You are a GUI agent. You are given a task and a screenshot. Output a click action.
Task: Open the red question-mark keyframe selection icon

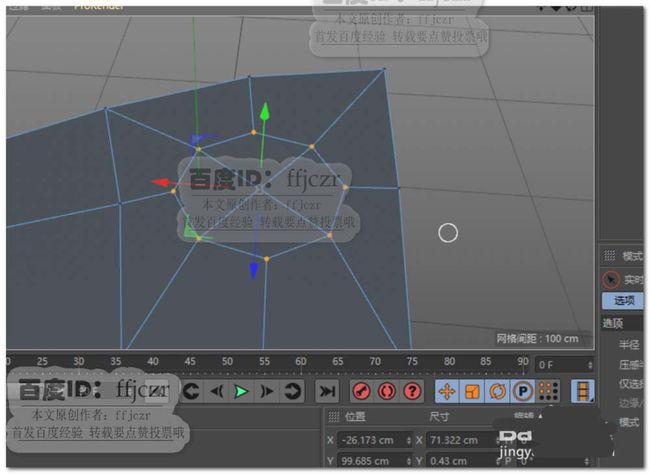click(x=412, y=391)
